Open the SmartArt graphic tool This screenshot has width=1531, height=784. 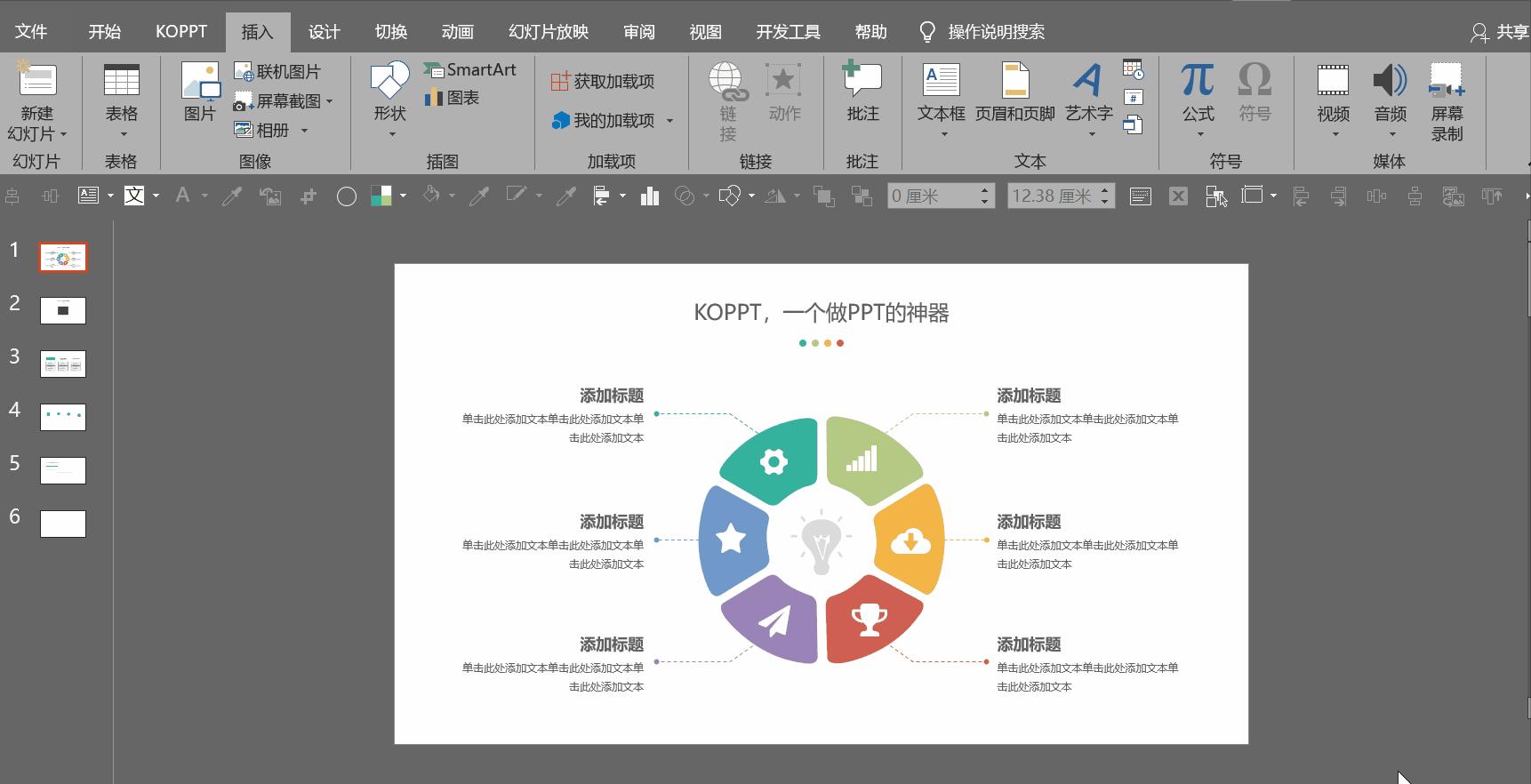click(470, 69)
